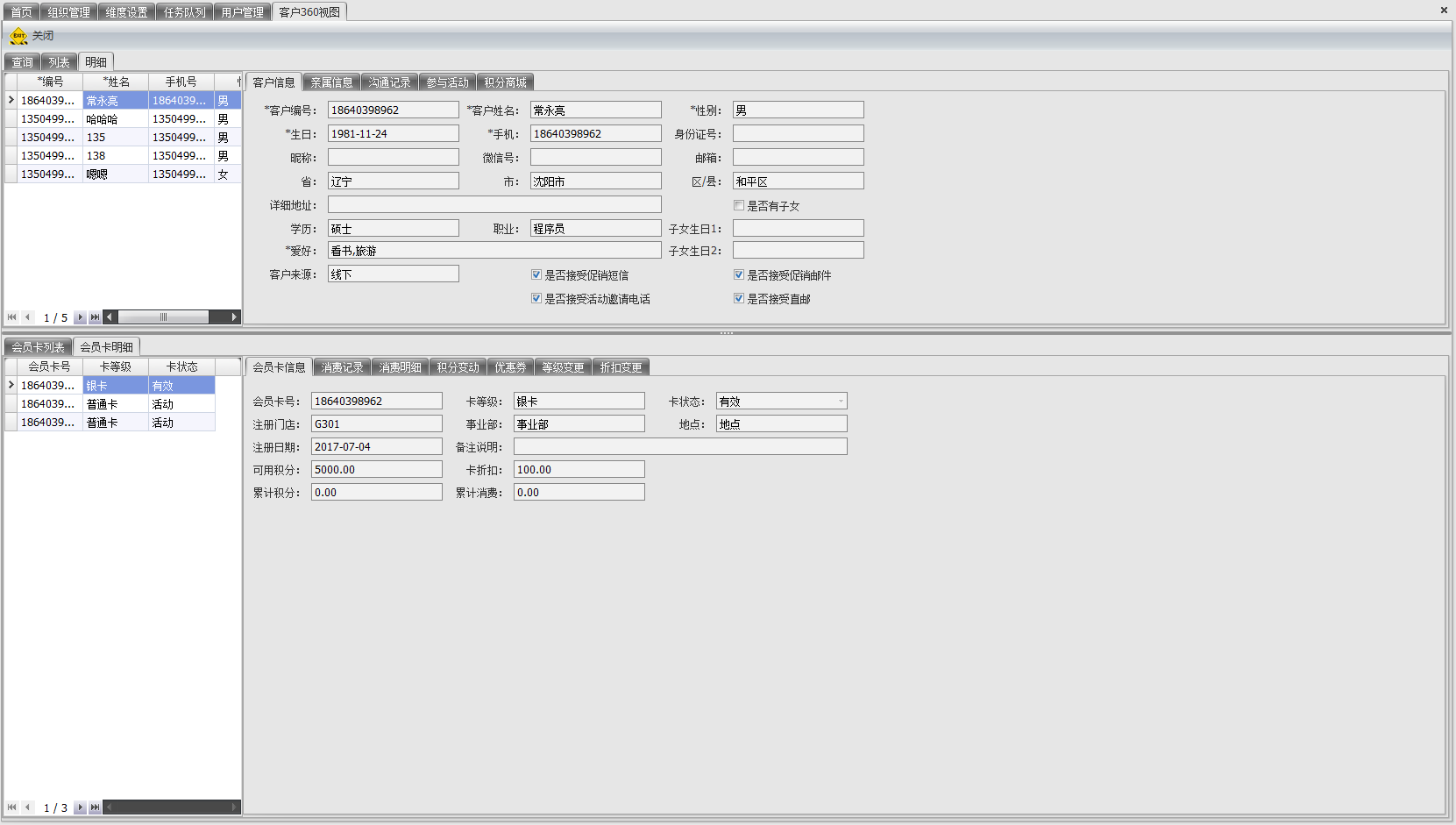
Task: Sort by 会员卡号 column header
Action: click(50, 366)
